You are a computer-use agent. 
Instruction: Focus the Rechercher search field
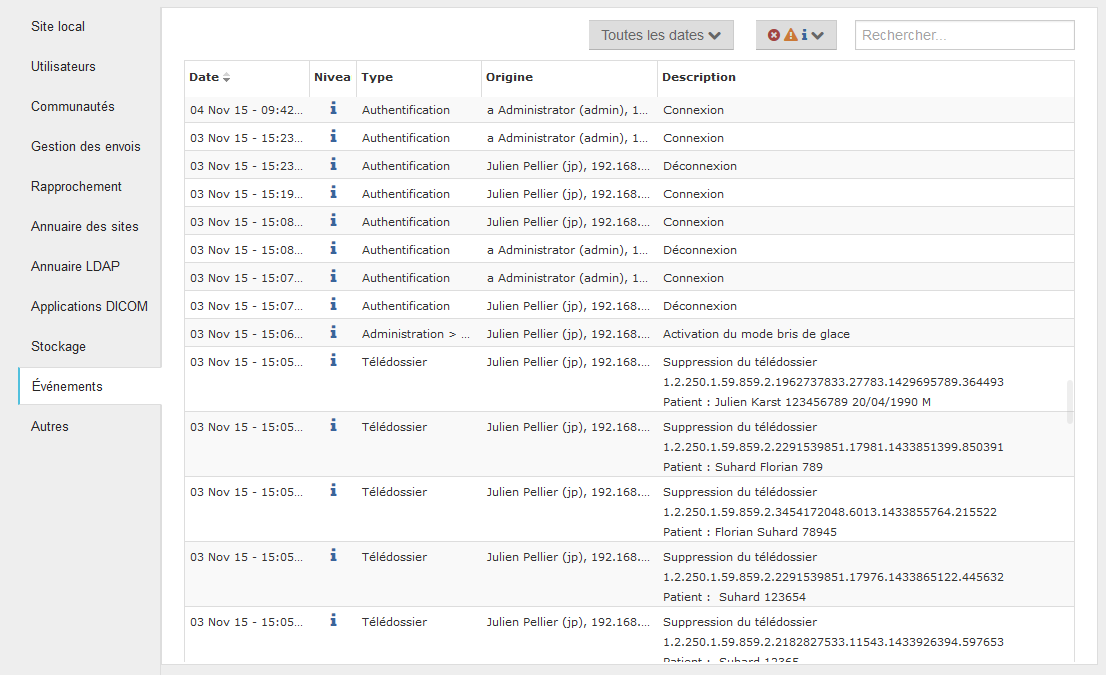tap(964, 35)
